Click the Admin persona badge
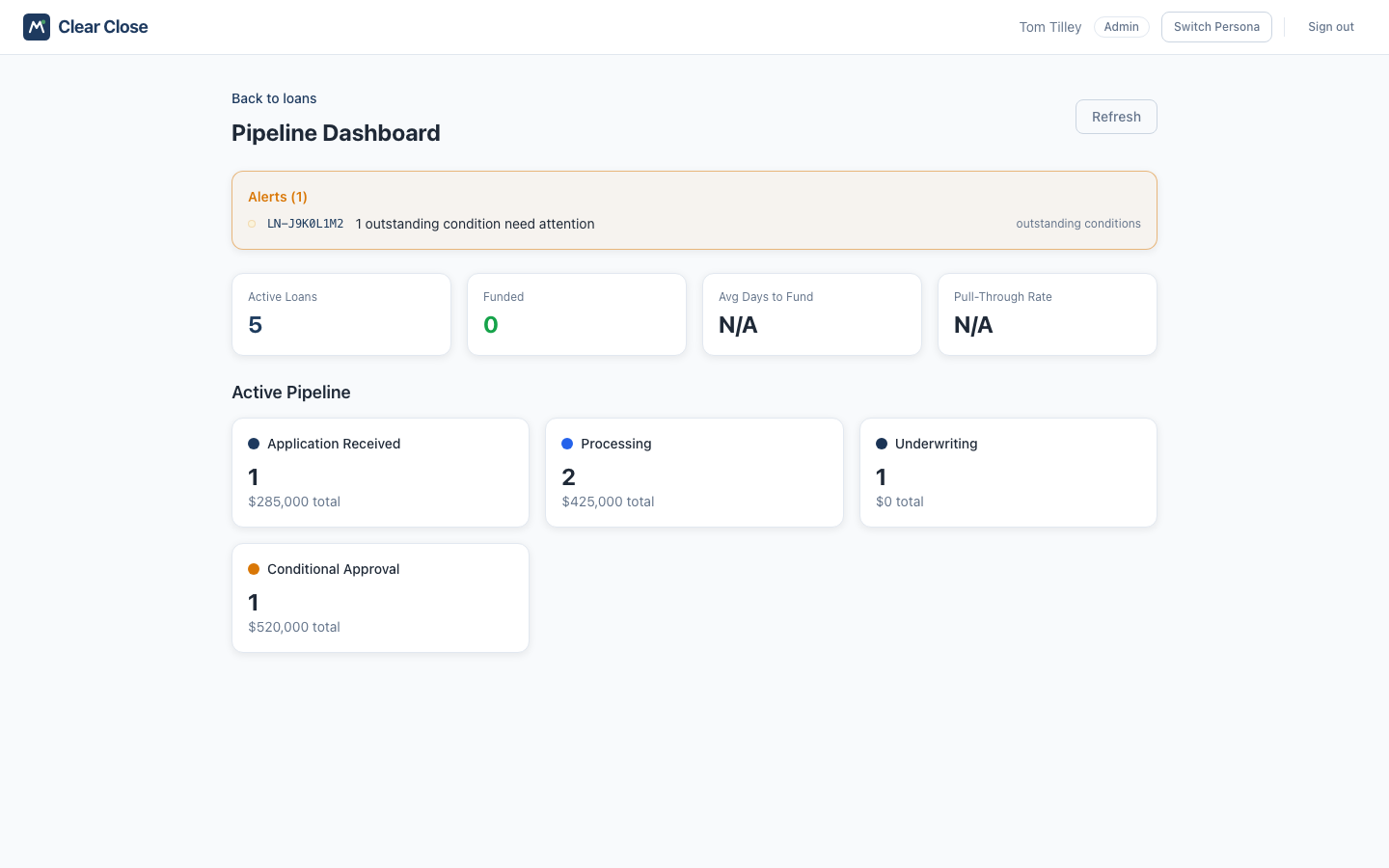The image size is (1389, 868). click(1121, 27)
